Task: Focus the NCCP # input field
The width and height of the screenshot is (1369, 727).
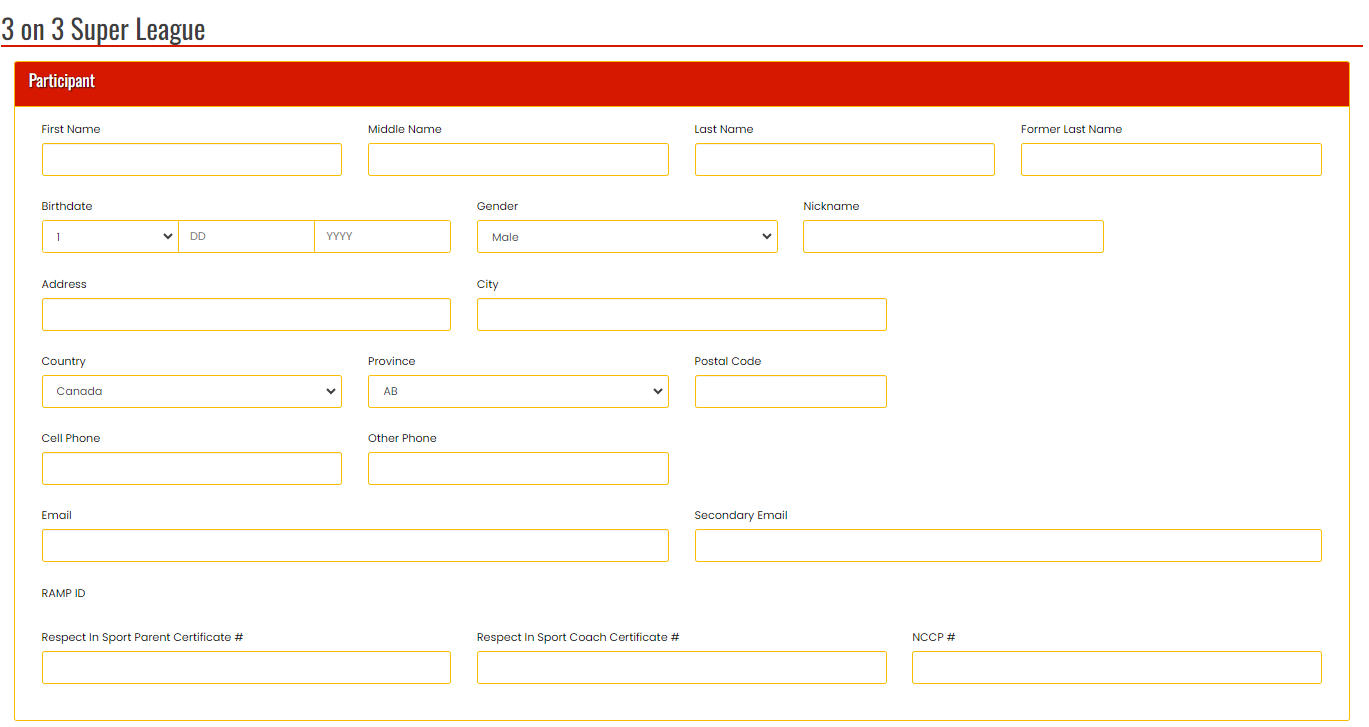Action: click(1116, 667)
